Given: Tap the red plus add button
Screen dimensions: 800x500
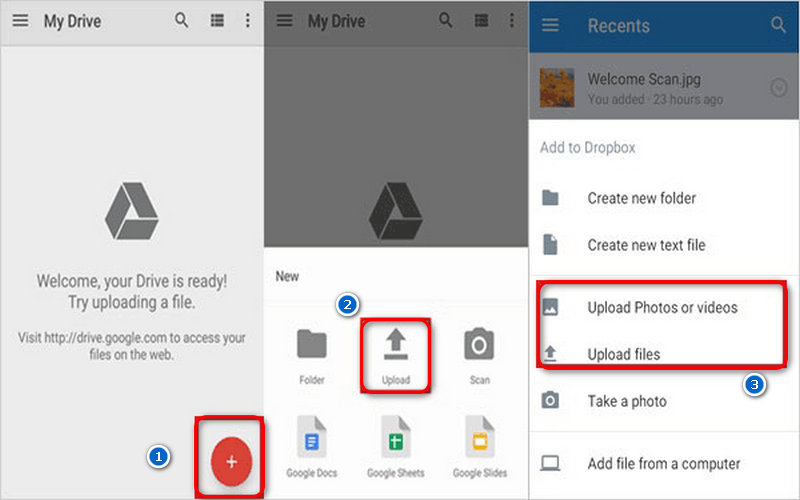Looking at the screenshot, I should [231, 461].
